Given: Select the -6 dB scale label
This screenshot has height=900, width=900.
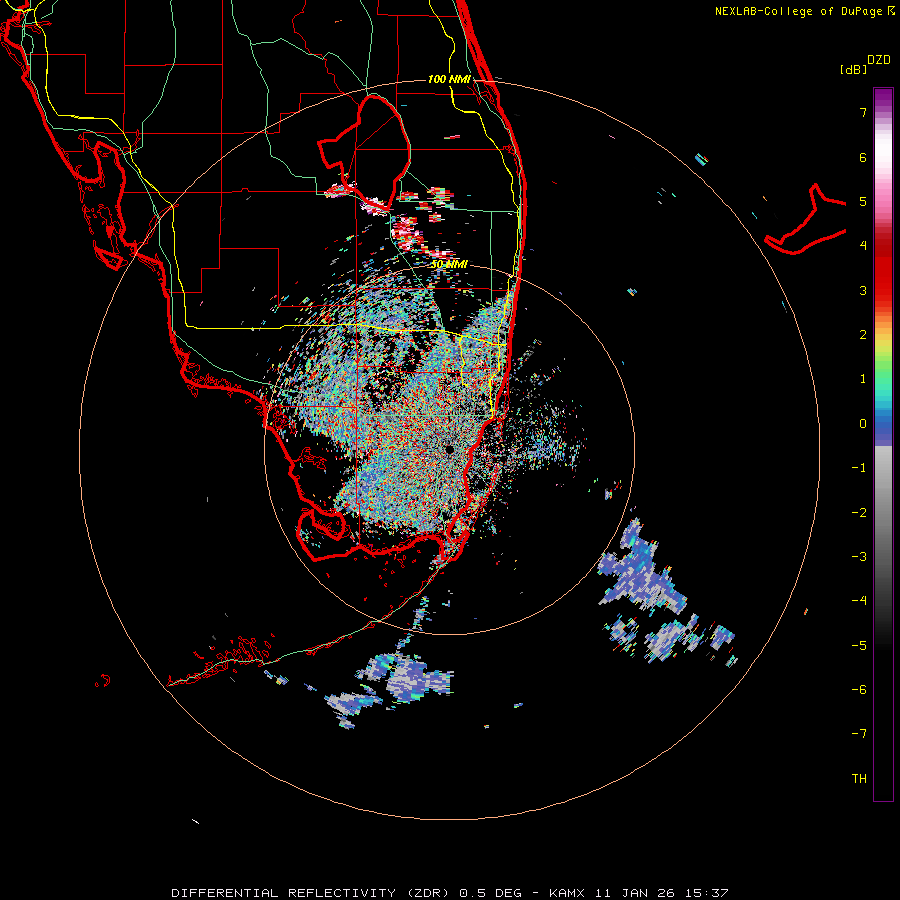Looking at the screenshot, I should tap(859, 690).
